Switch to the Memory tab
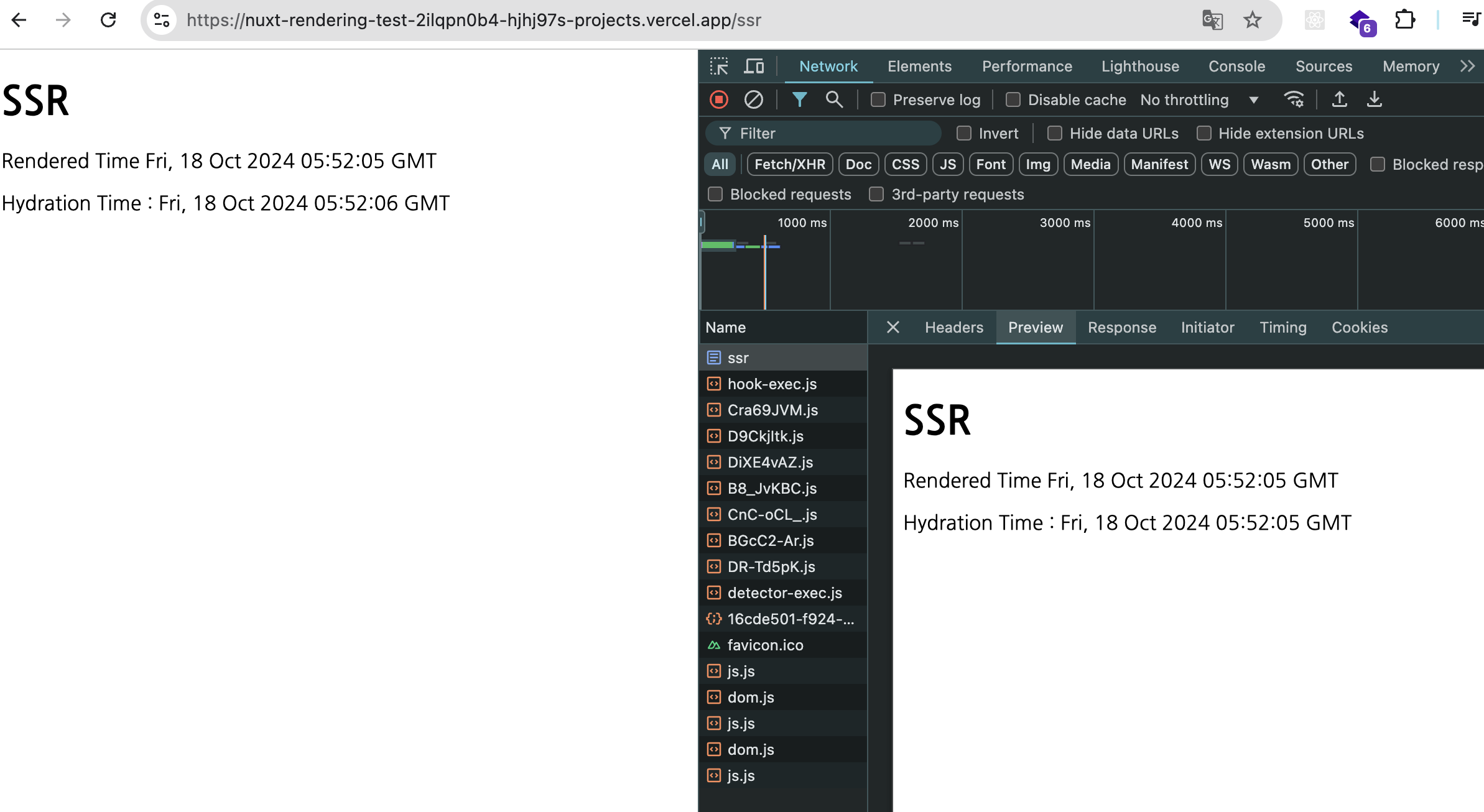The width and height of the screenshot is (1484, 812). [x=1411, y=66]
